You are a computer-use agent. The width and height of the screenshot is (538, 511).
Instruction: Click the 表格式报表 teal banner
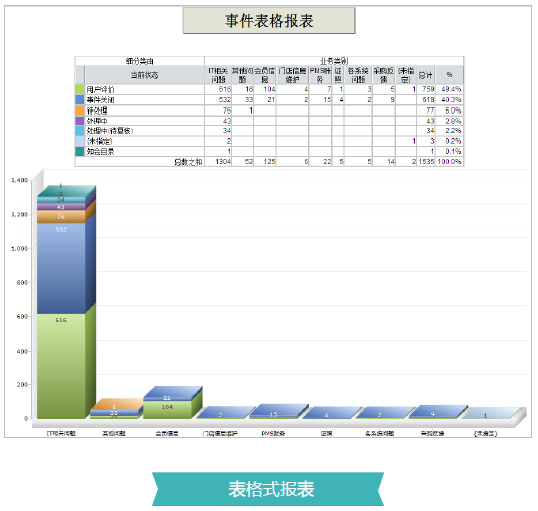pyautogui.click(x=268, y=489)
